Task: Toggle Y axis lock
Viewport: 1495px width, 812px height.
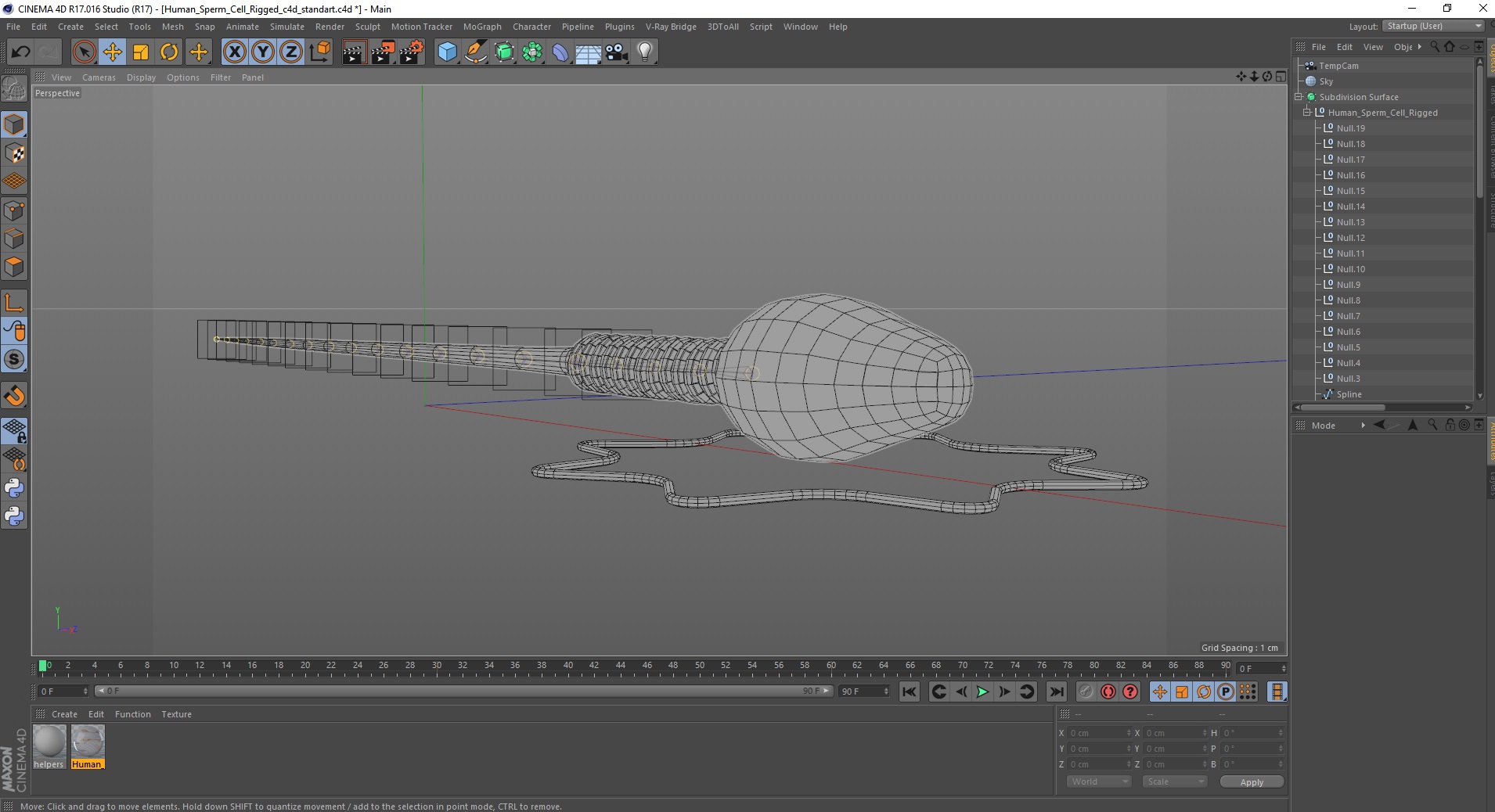Action: point(263,52)
